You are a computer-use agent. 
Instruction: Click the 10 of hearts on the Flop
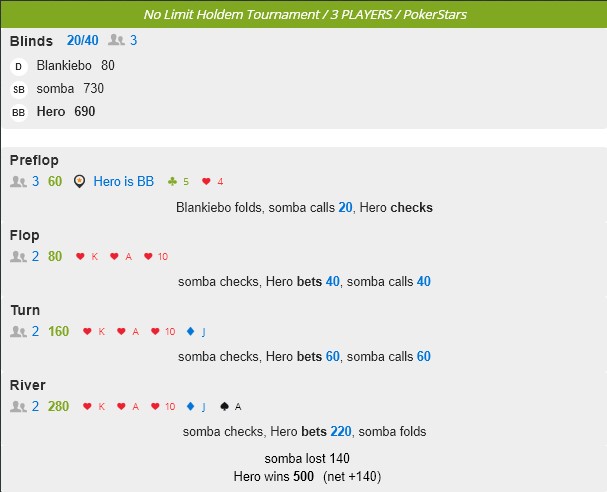coord(156,256)
